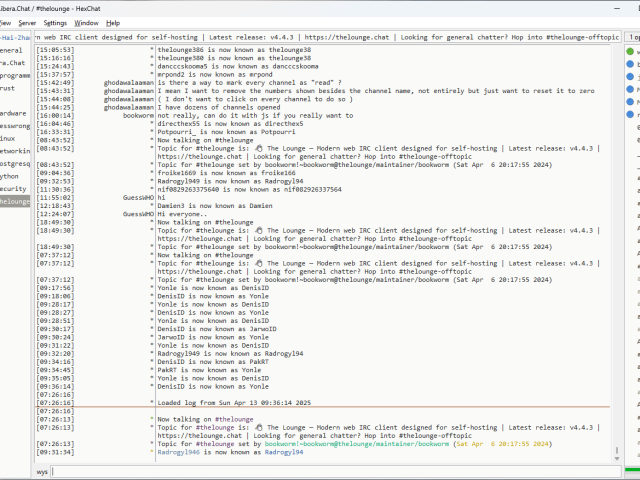Switch to the python channel

(x=10, y=175)
